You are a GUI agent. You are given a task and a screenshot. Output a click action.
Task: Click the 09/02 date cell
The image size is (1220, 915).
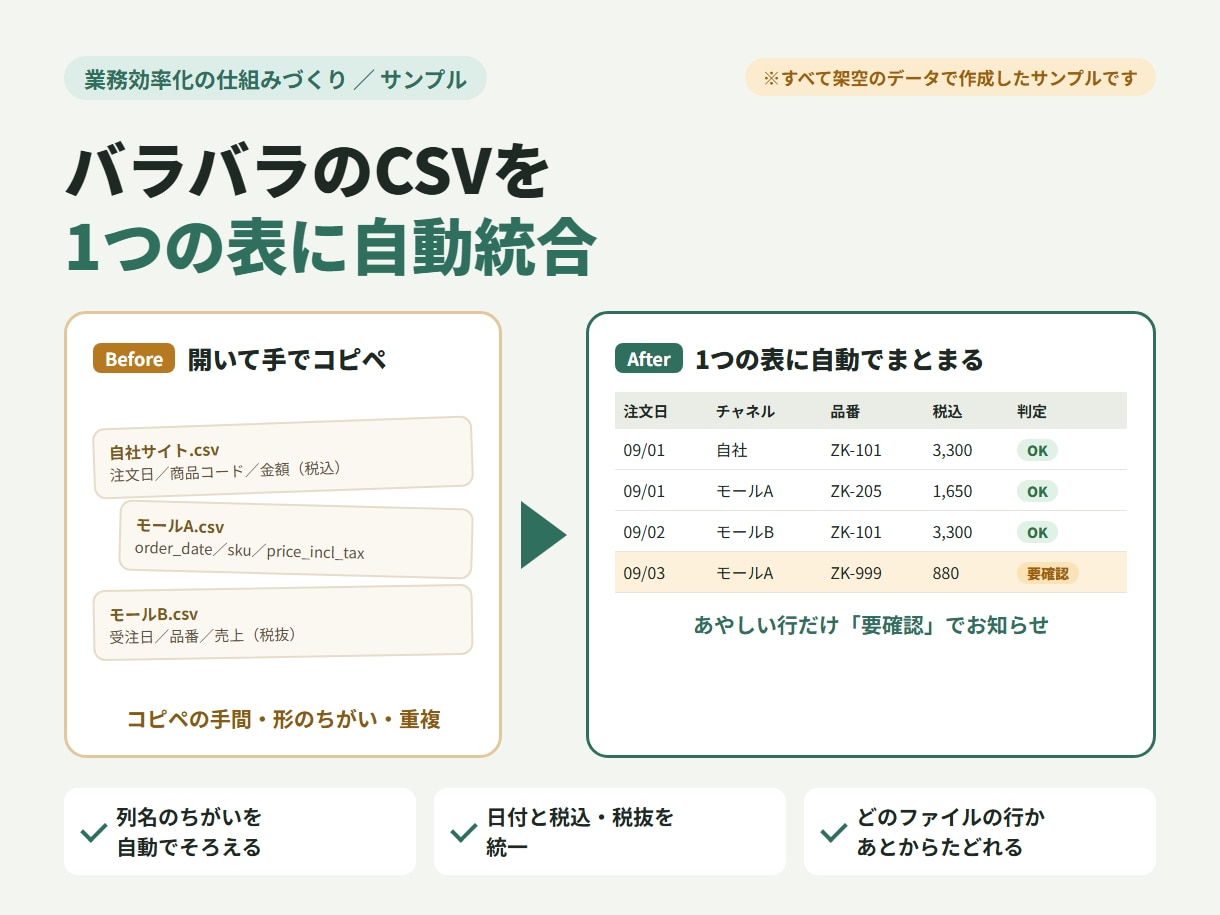pyautogui.click(x=644, y=532)
